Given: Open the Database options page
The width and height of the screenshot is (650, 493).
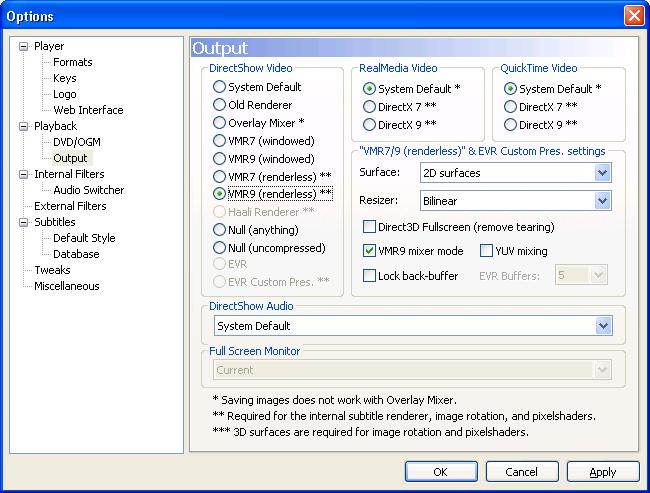Looking at the screenshot, I should click(76, 254).
